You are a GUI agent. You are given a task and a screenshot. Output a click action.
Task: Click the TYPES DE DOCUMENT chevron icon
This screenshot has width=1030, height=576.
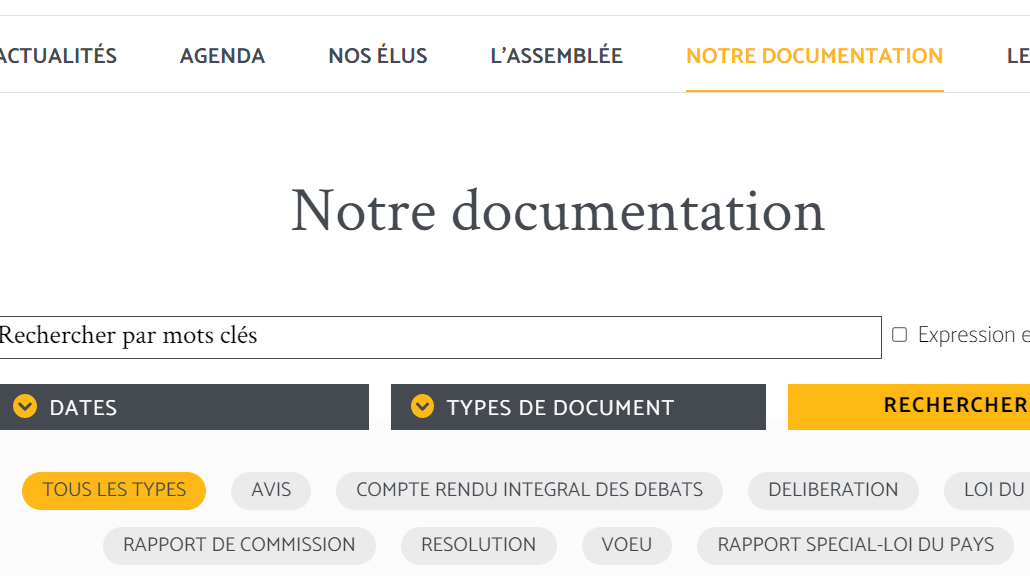point(422,407)
